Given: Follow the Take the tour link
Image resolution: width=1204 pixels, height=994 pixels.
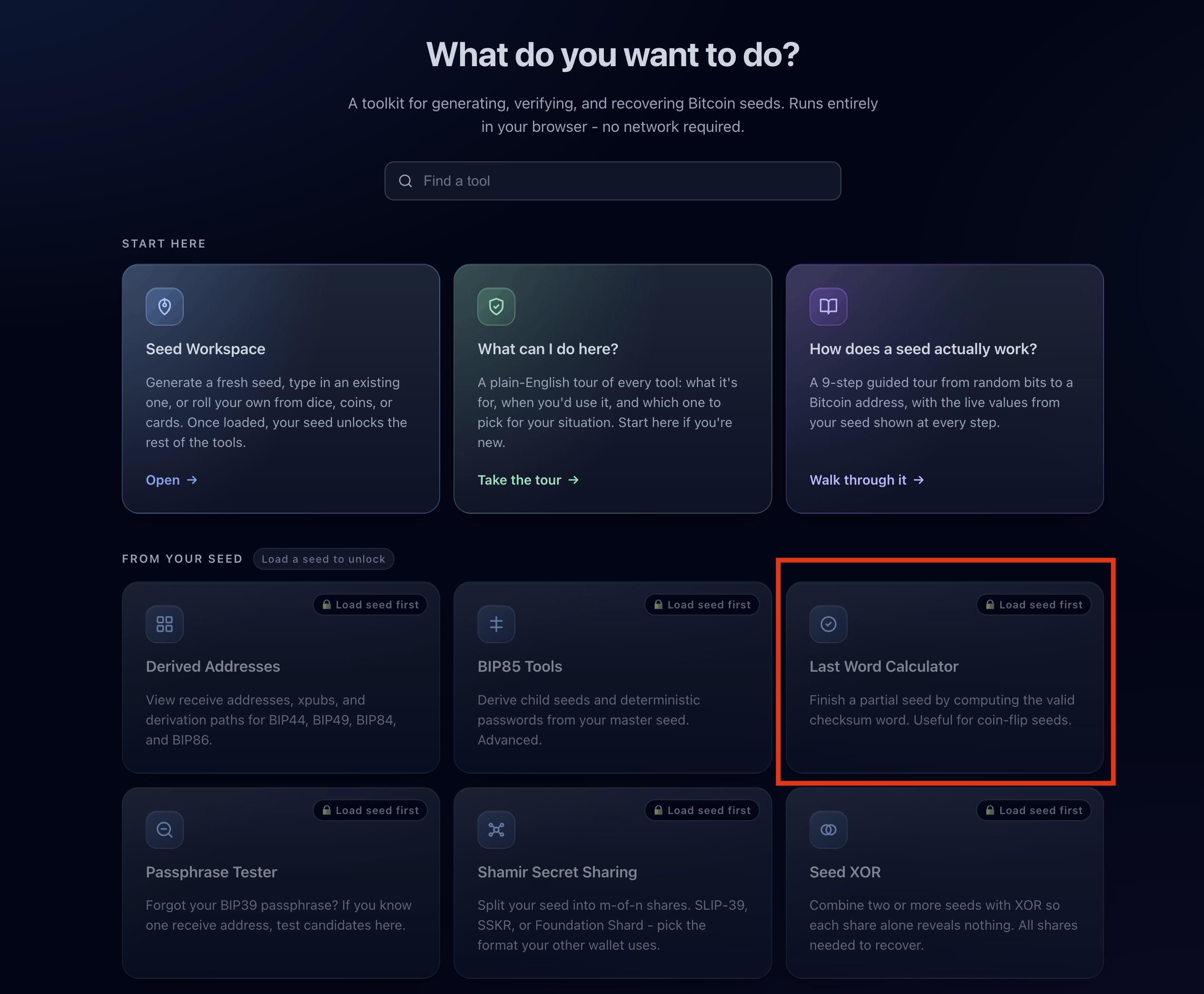Looking at the screenshot, I should (528, 480).
